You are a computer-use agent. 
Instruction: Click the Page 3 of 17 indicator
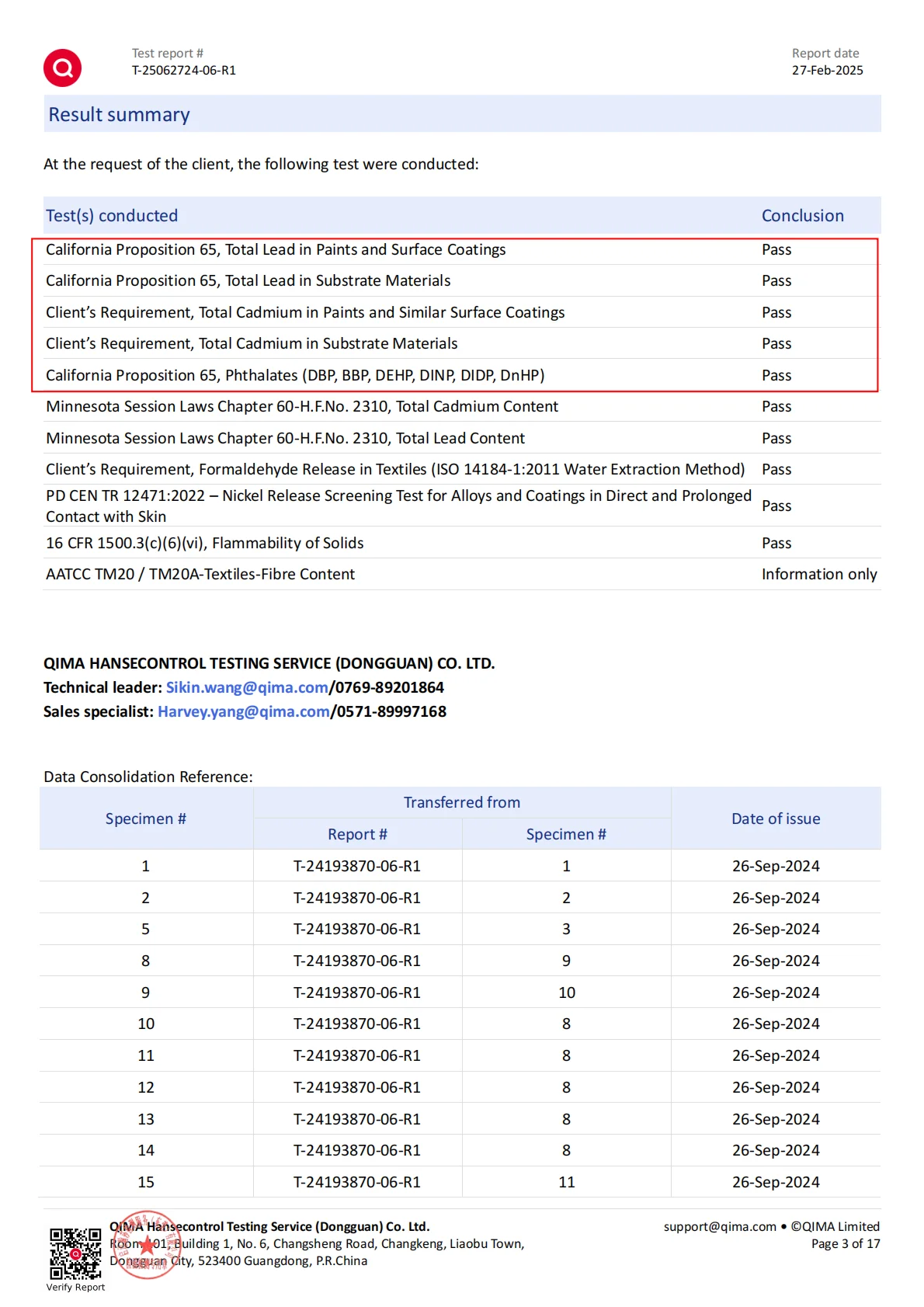845,1243
